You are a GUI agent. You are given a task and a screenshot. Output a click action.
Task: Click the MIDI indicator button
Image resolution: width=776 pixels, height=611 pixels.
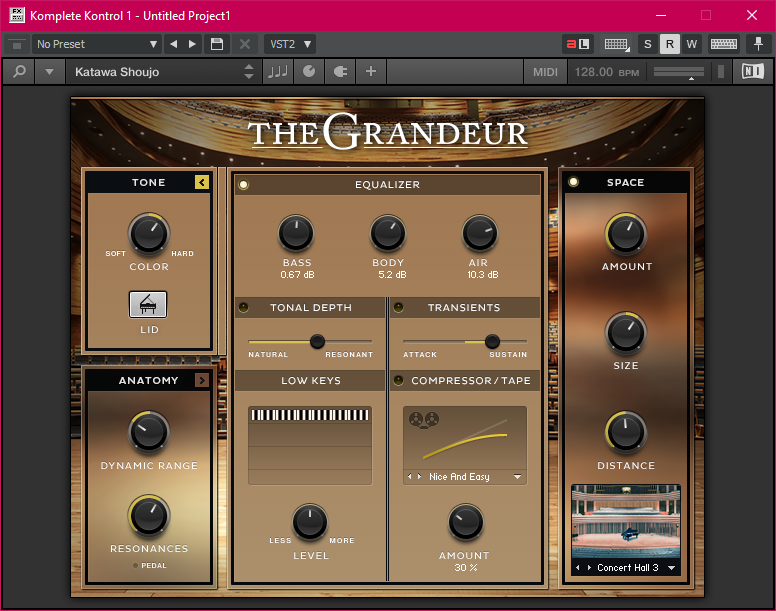click(x=545, y=72)
